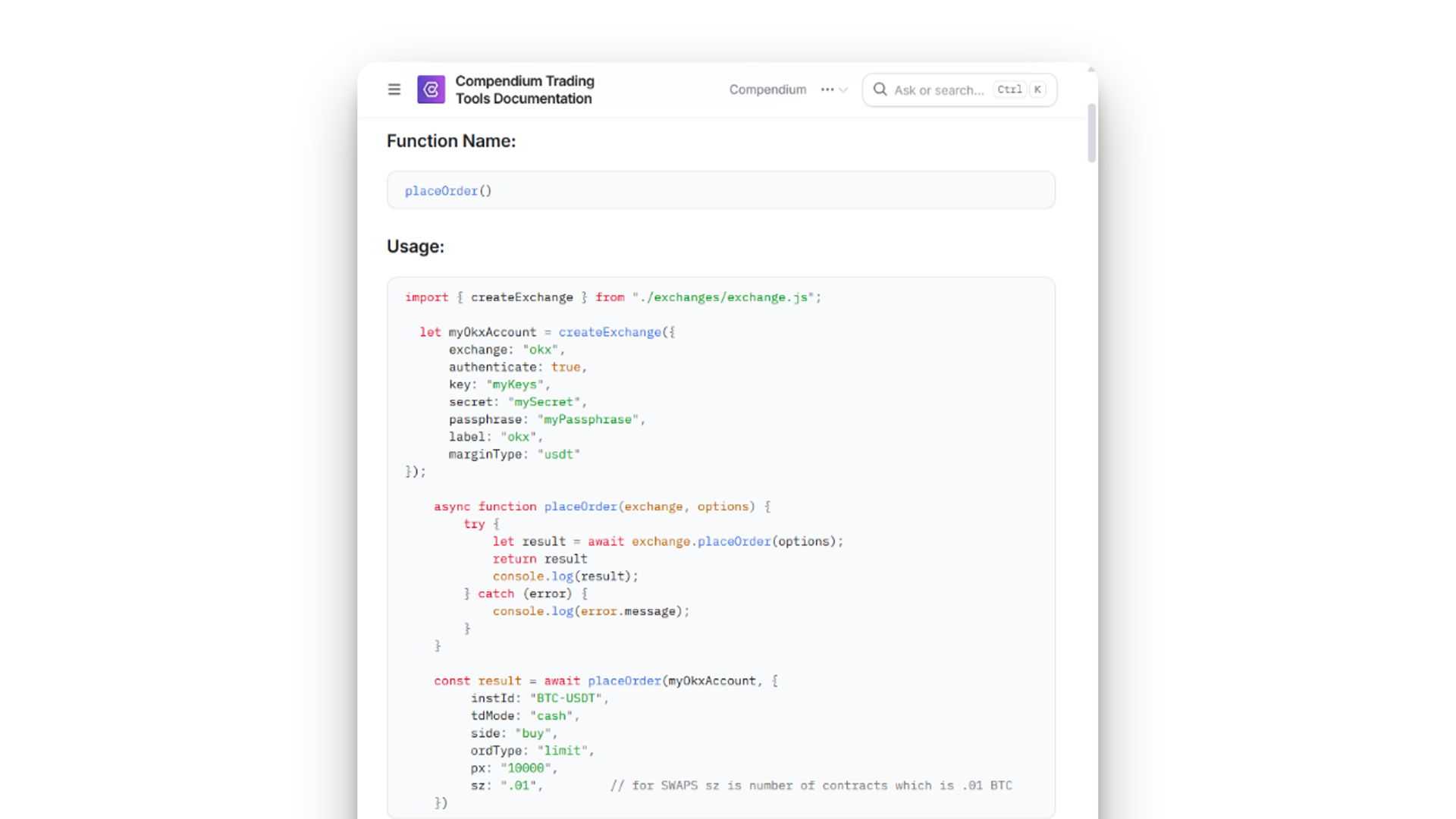Click the page vertical scrollbar thumb
Image resolution: width=1456 pixels, height=819 pixels.
pyautogui.click(x=1091, y=133)
